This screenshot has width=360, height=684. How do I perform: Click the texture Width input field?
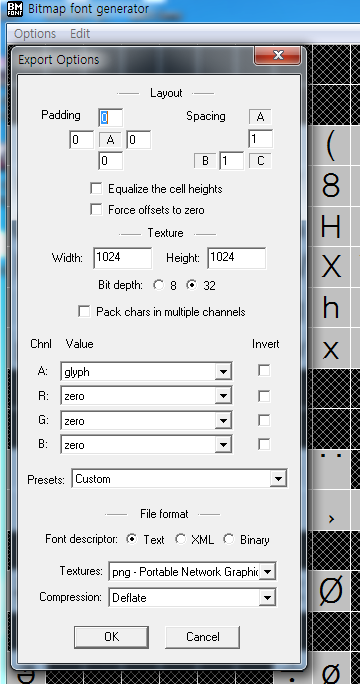(123, 258)
